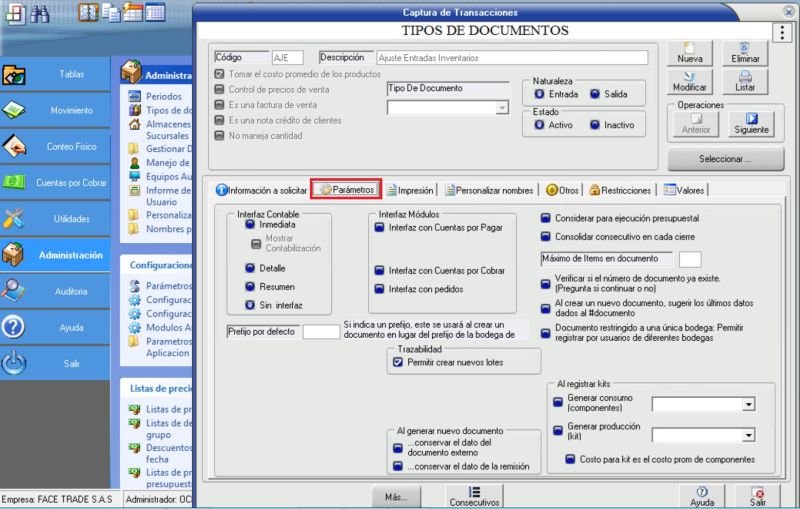Toggle Permitir crear nuevos lotes checkbox

point(397,362)
